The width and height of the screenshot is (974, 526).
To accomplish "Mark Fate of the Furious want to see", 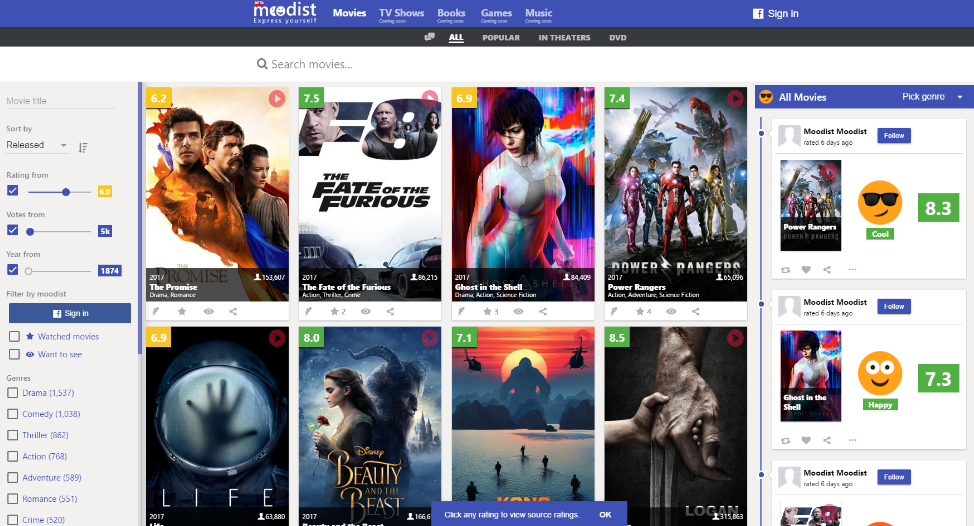I will click(366, 311).
